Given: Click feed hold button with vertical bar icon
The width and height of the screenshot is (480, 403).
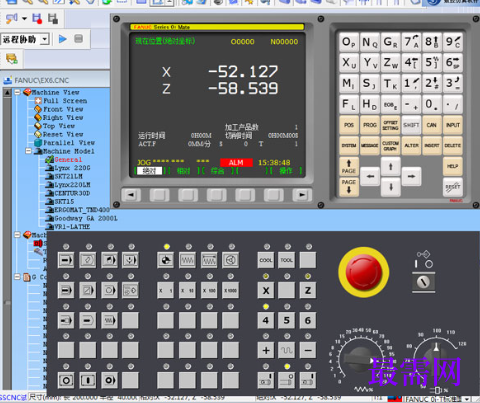Looking at the screenshot, I should pos(88,380).
